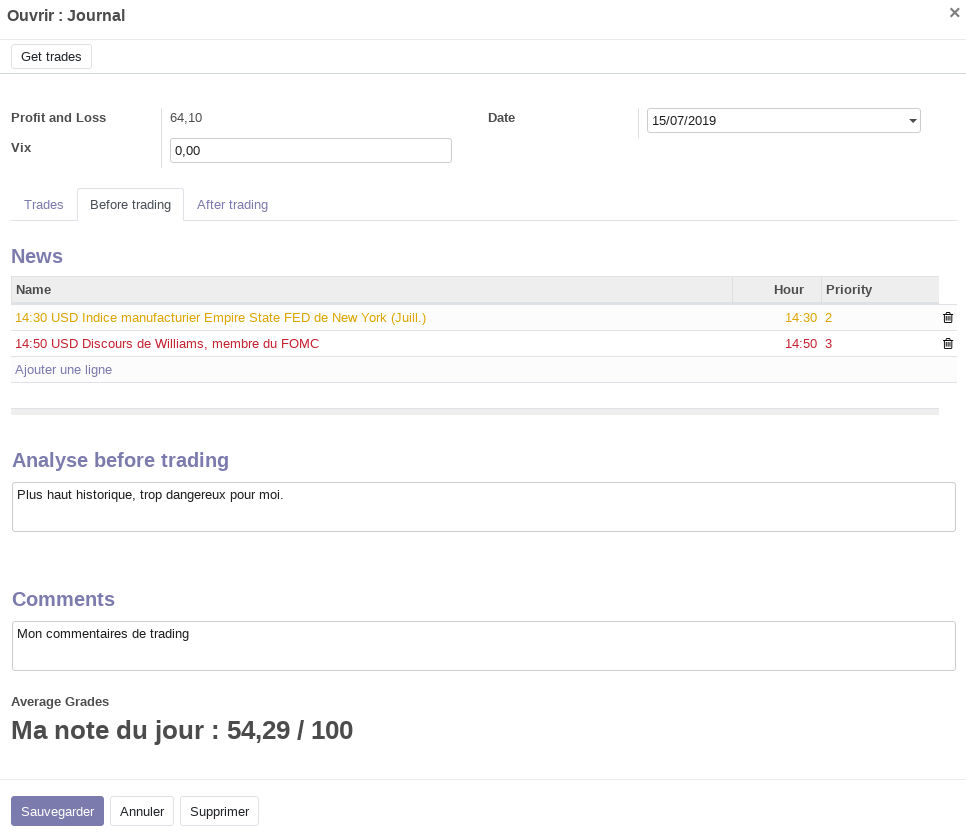966x839 pixels.
Task: Click the Get trades button
Action: tap(51, 57)
